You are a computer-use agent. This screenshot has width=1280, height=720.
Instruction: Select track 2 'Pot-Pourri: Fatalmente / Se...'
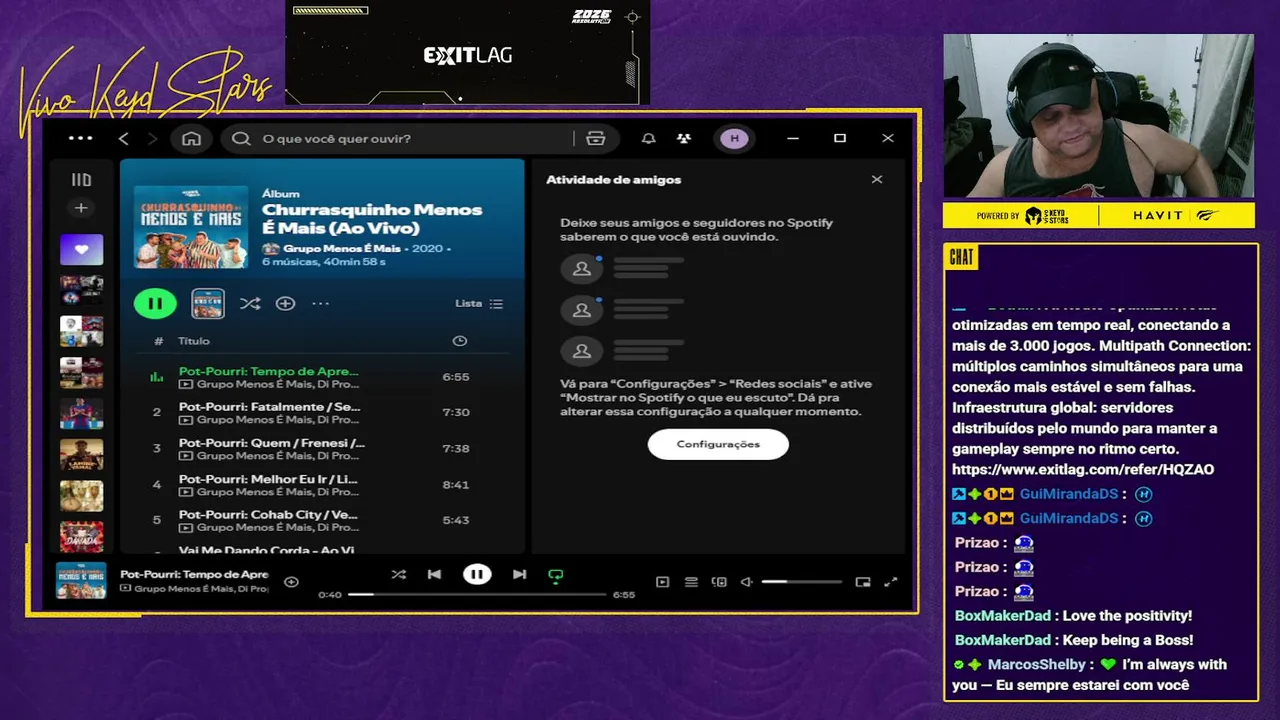[x=322, y=412]
